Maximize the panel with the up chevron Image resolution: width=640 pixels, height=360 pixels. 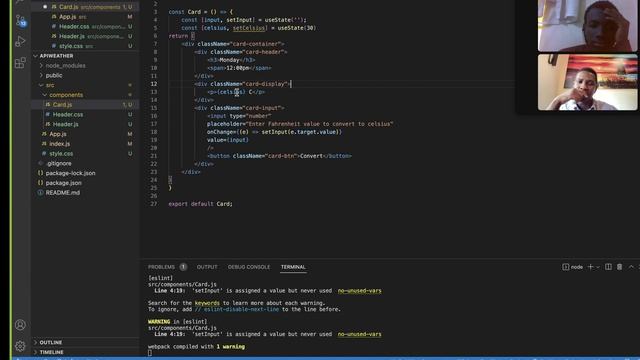click(631, 267)
